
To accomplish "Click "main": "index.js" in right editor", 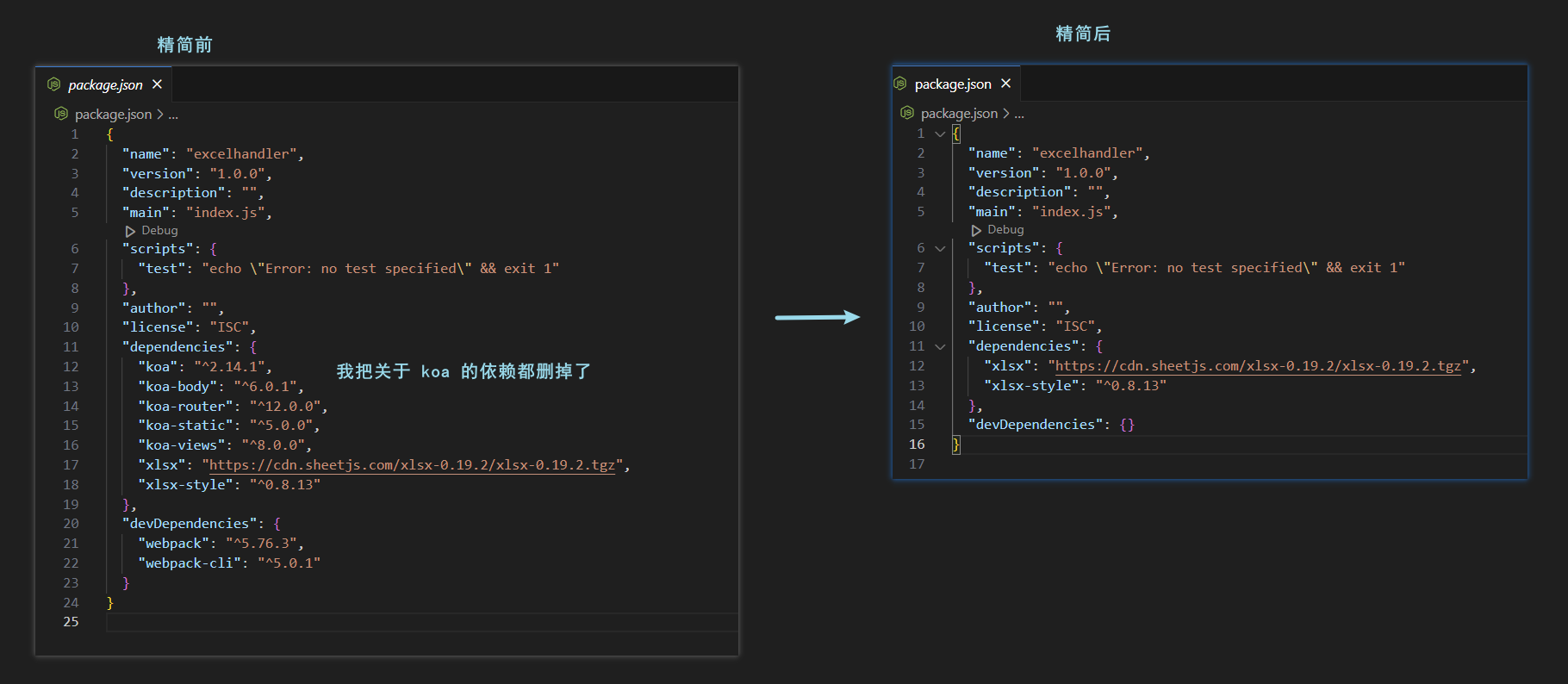I will click(1043, 212).
